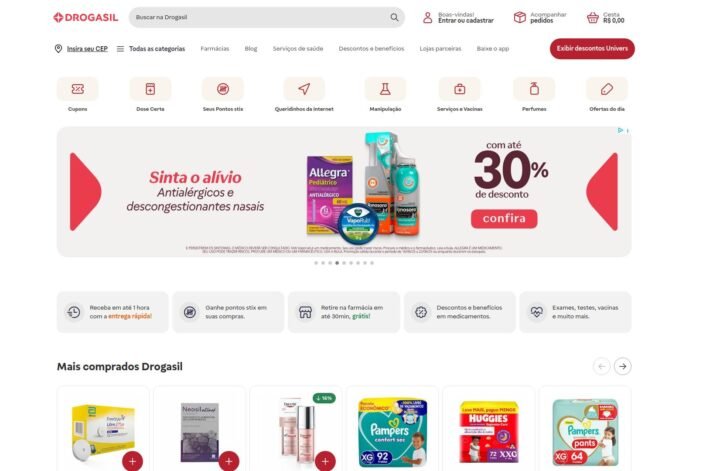720x471 pixels.
Task: Open the Farmácias menu item
Action: coord(214,49)
